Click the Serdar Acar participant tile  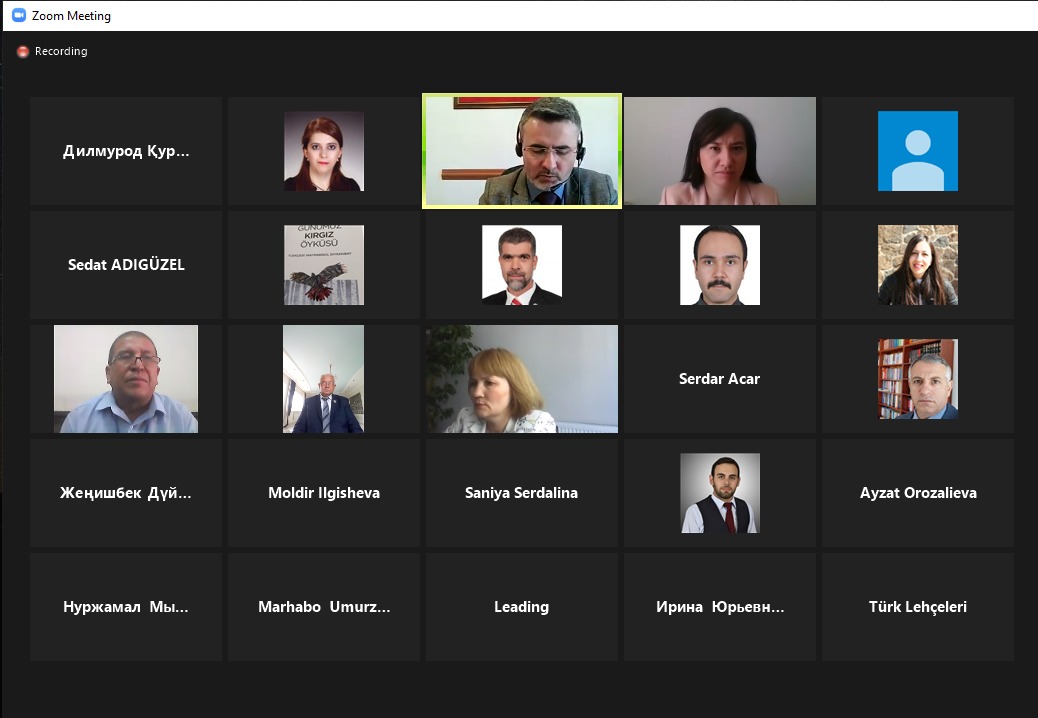tap(720, 379)
